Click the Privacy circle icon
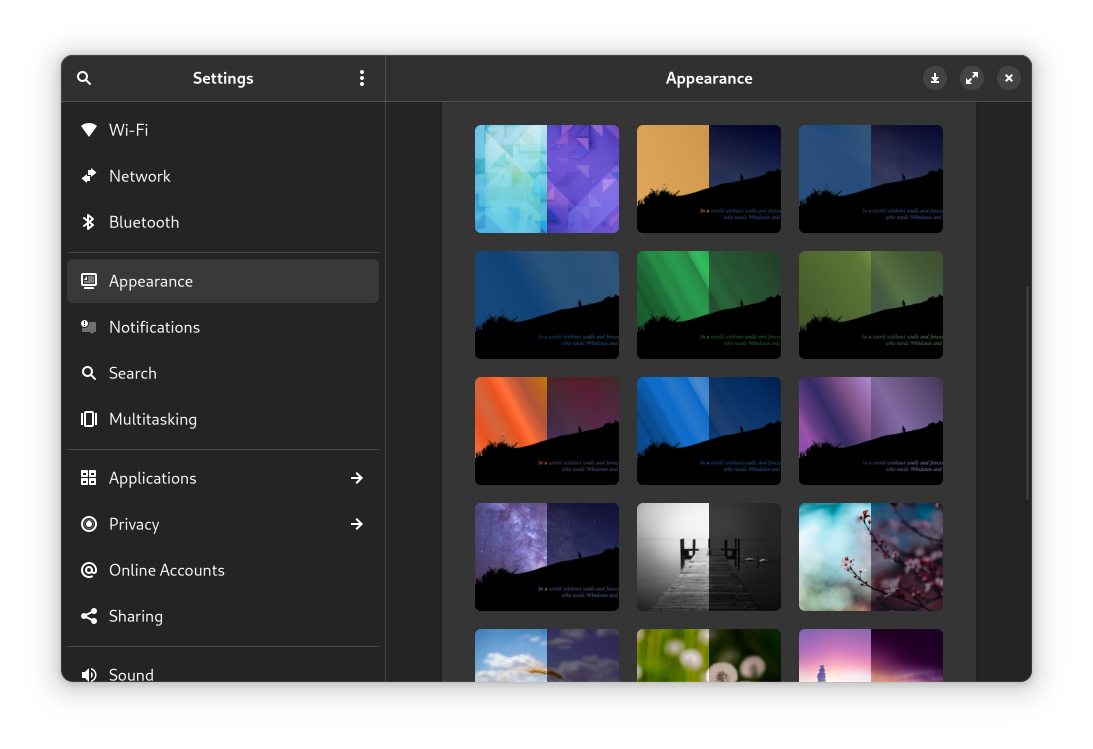Screen dimensions: 1093x749 (x=89, y=524)
